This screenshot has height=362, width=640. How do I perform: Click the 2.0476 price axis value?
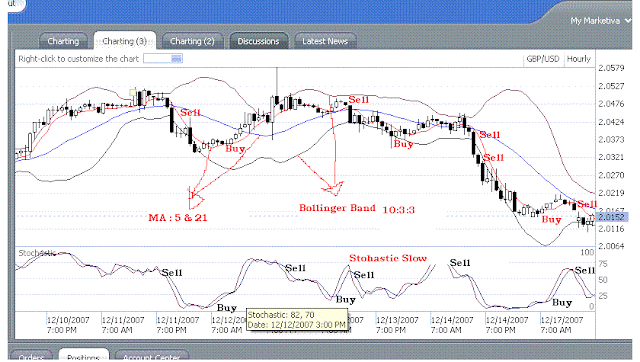click(611, 104)
